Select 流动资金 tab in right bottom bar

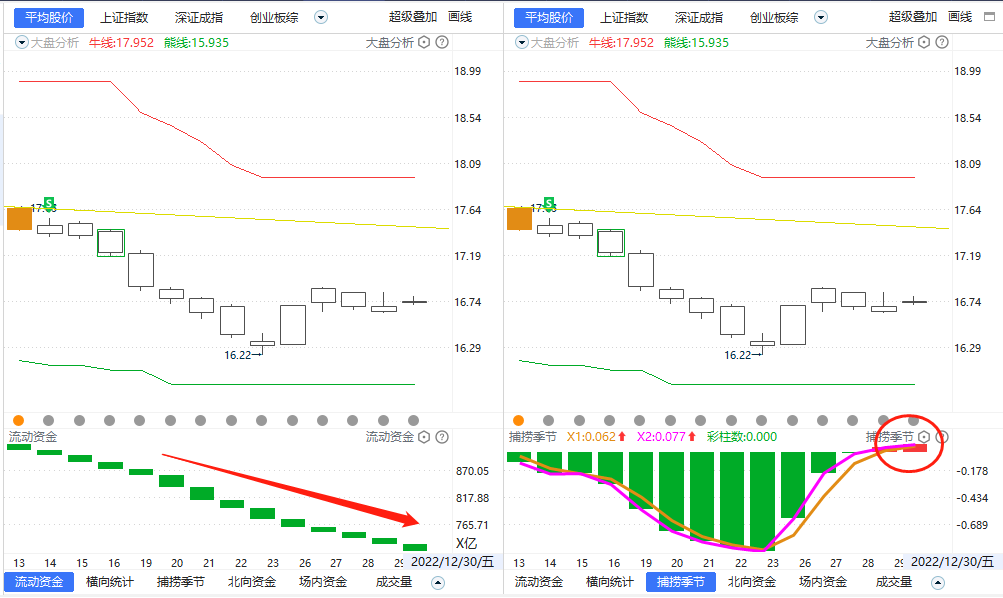click(x=539, y=582)
